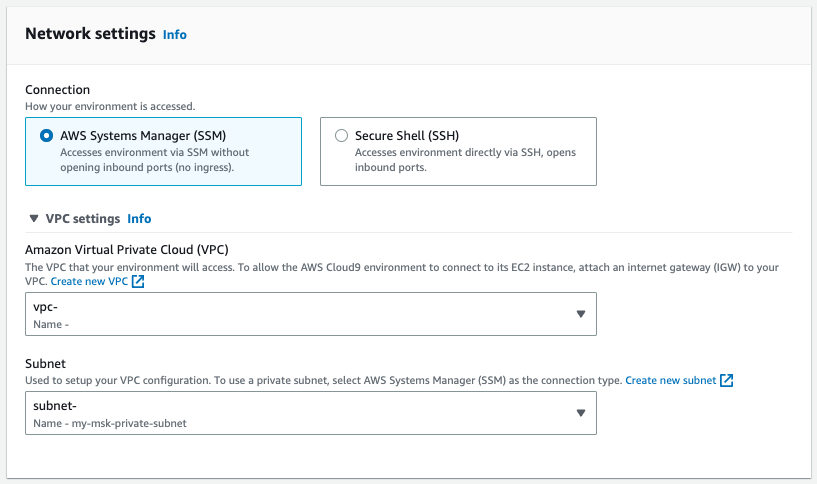Follow the Create new VPC link

click(89, 281)
